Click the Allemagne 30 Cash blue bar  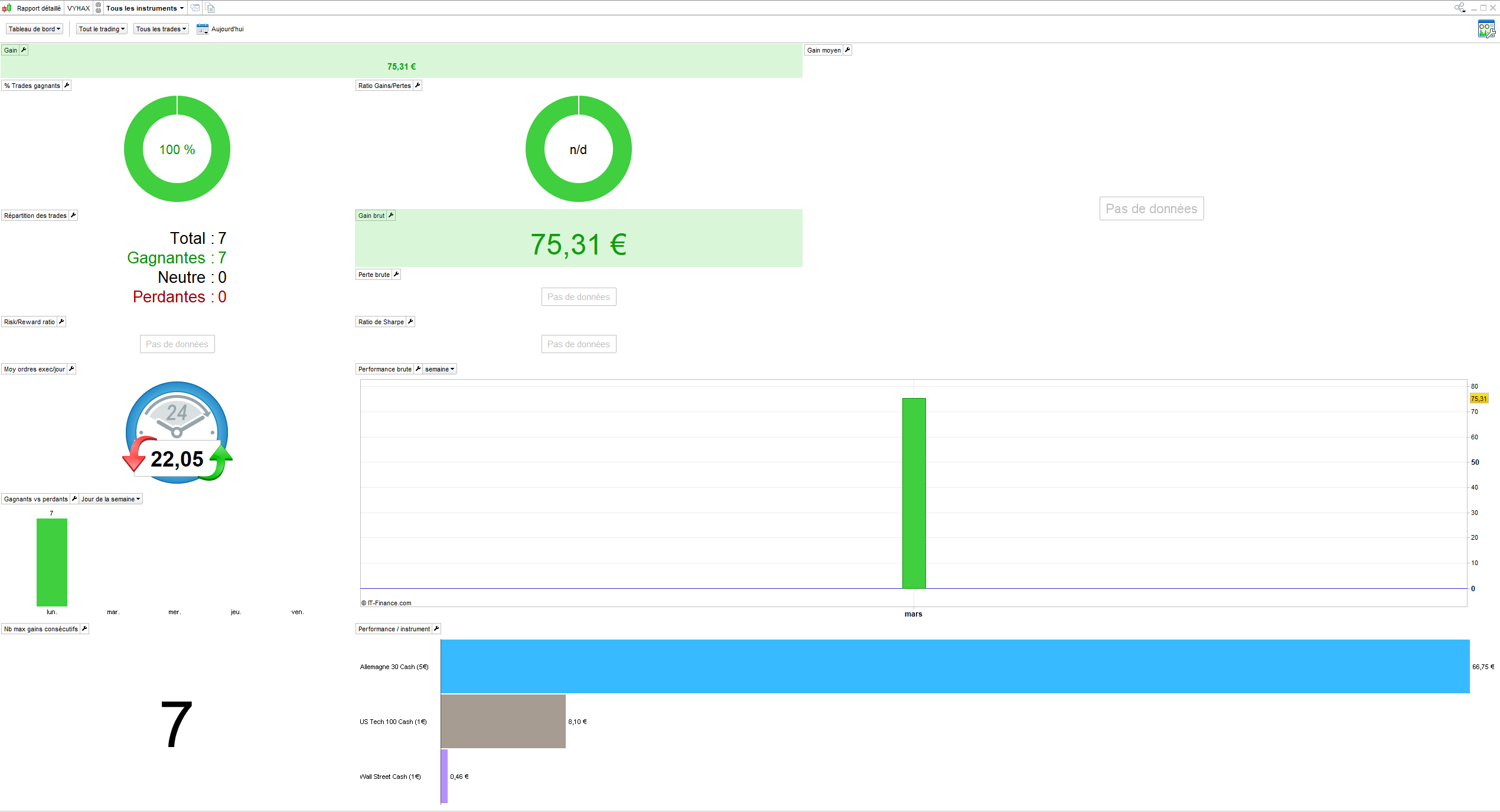(954, 666)
